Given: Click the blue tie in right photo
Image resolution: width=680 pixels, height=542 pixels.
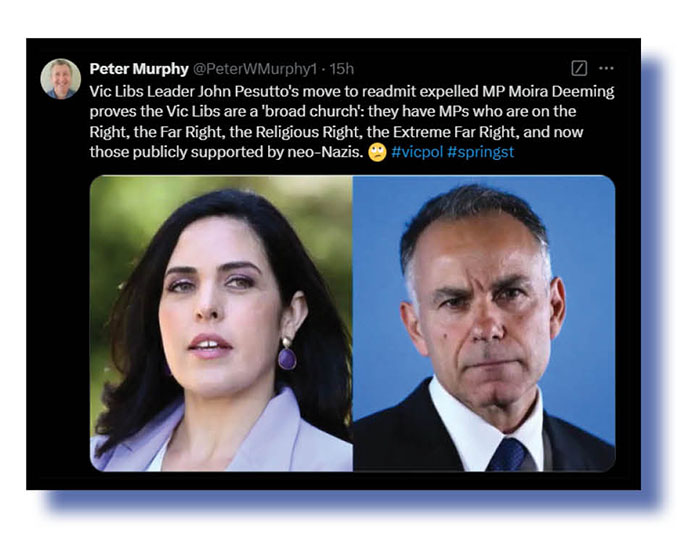Looking at the screenshot, I should 507,455.
